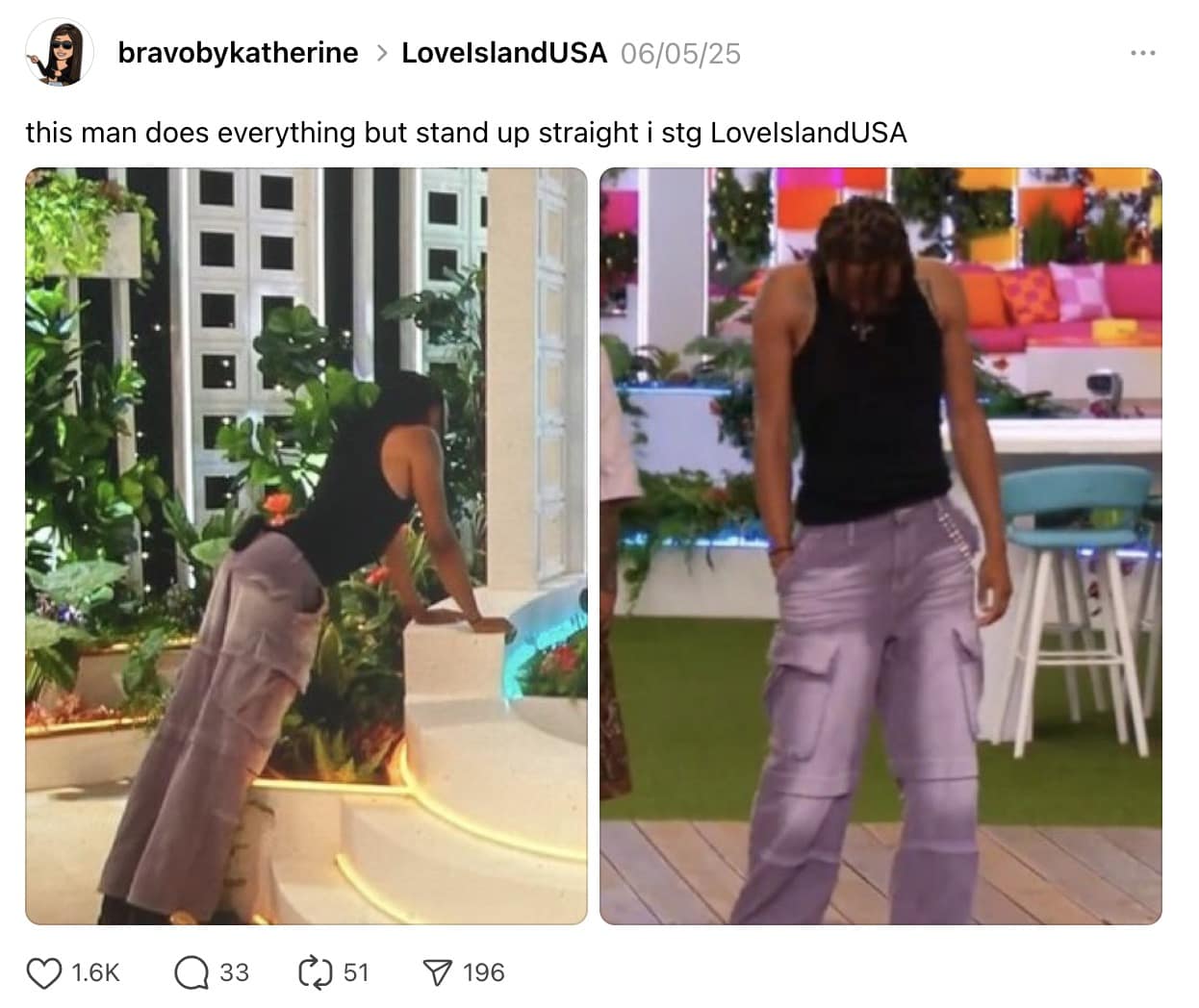Open the three-dot more options menu
This screenshot has height=1008, width=1199.
click(1142, 53)
